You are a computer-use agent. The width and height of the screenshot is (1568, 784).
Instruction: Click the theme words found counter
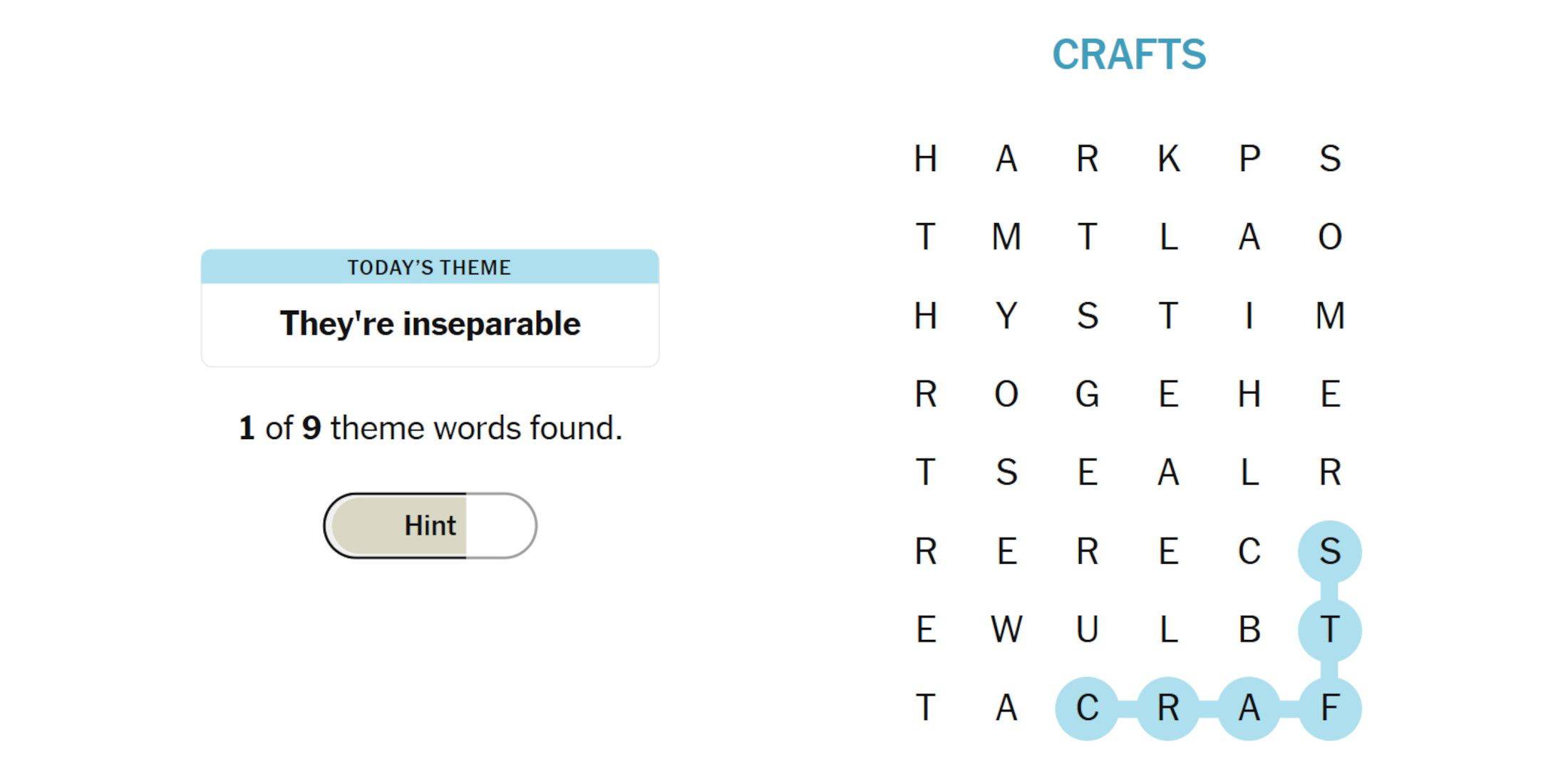[430, 428]
